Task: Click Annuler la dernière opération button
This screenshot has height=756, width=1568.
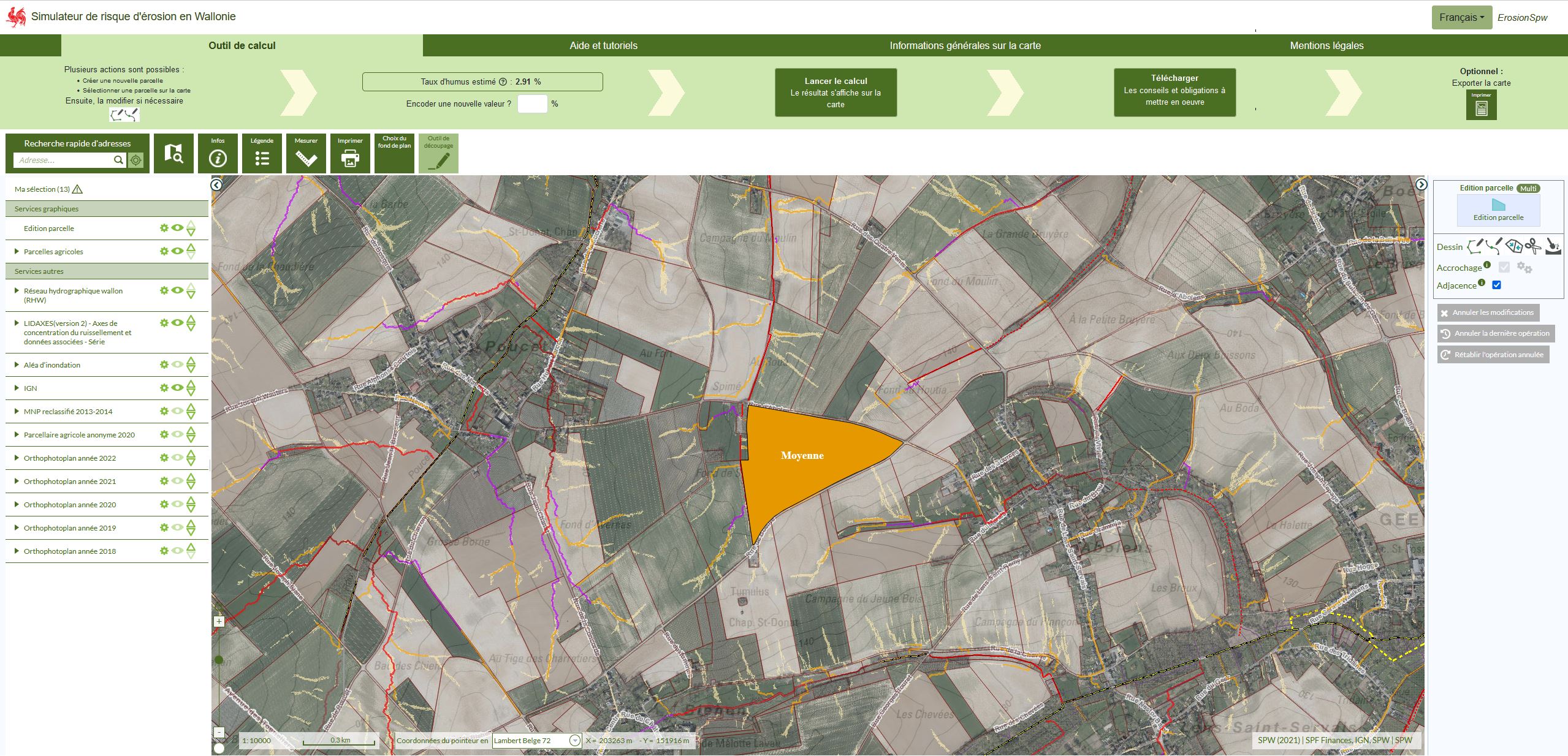Action: [1496, 333]
